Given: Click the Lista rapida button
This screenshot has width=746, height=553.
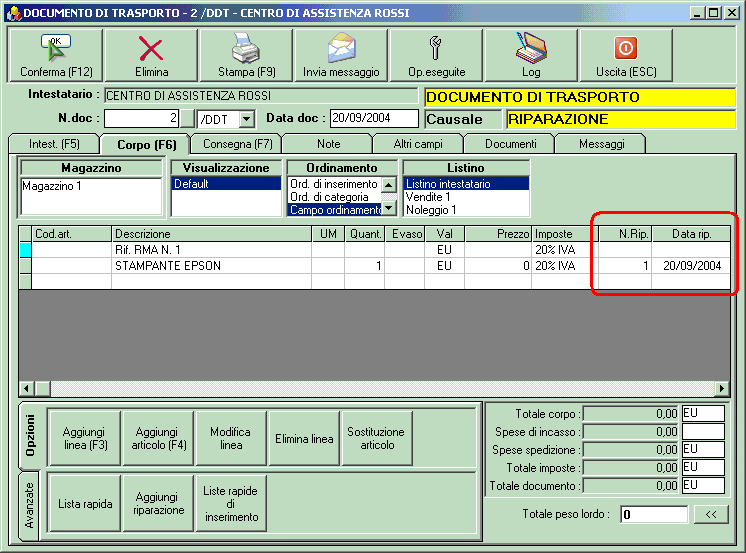Looking at the screenshot, I should click(85, 504).
